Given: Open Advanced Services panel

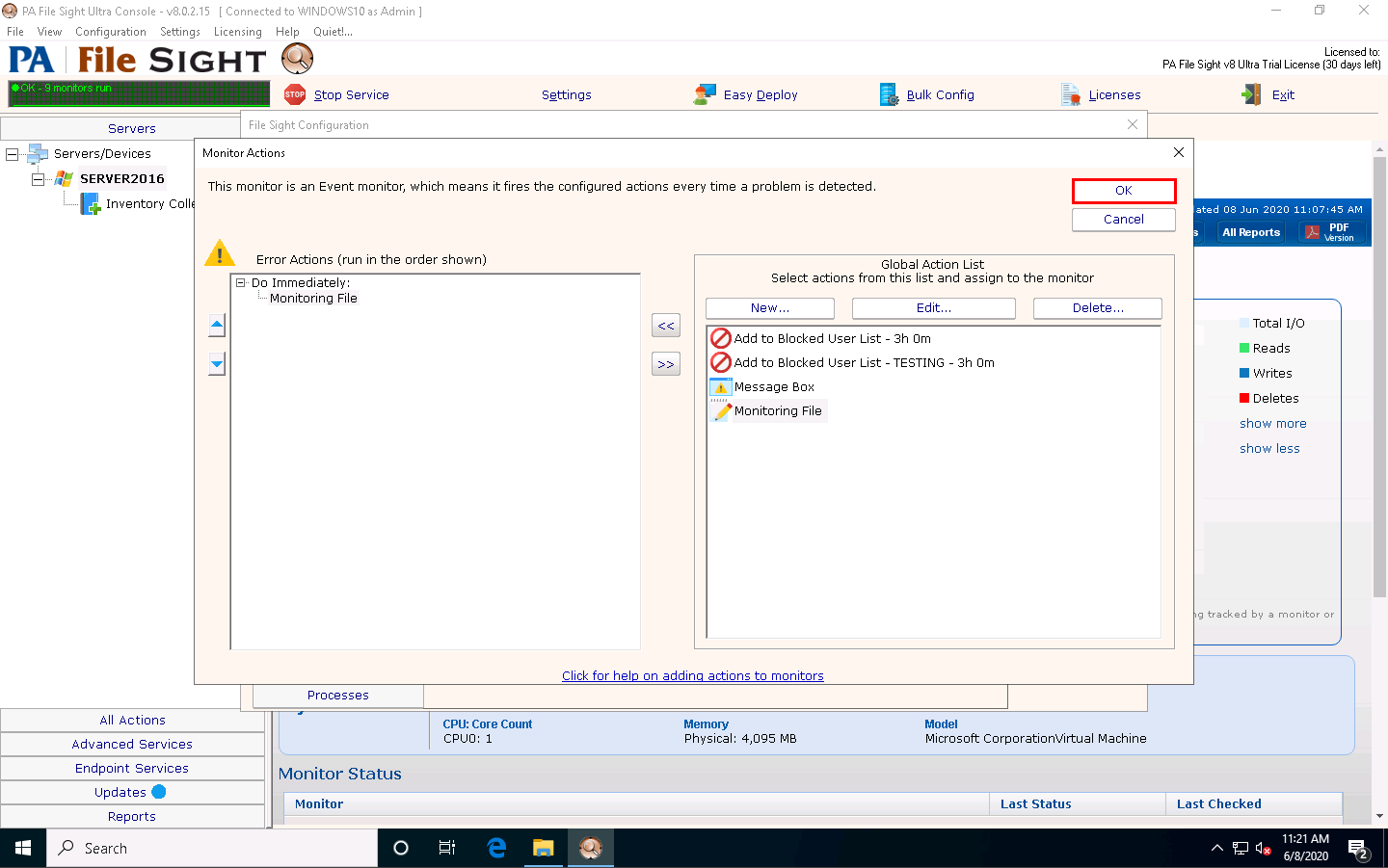Looking at the screenshot, I should click(133, 744).
